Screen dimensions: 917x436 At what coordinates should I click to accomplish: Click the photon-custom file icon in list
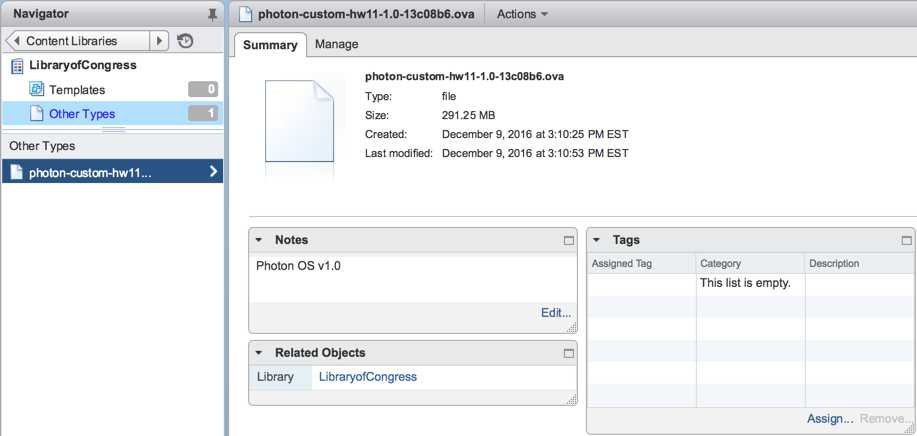17,172
